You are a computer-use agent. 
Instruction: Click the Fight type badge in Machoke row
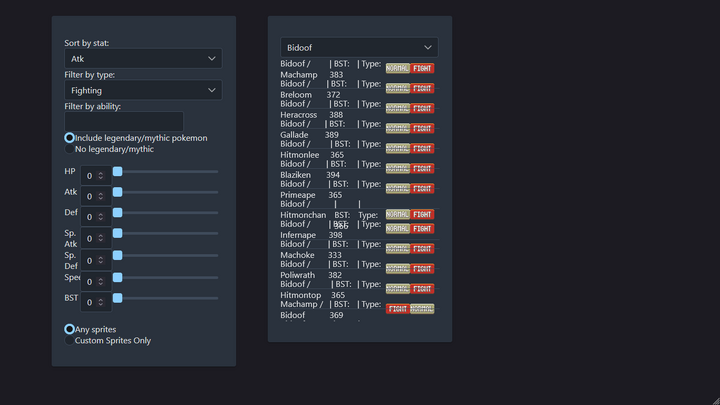[422, 249]
